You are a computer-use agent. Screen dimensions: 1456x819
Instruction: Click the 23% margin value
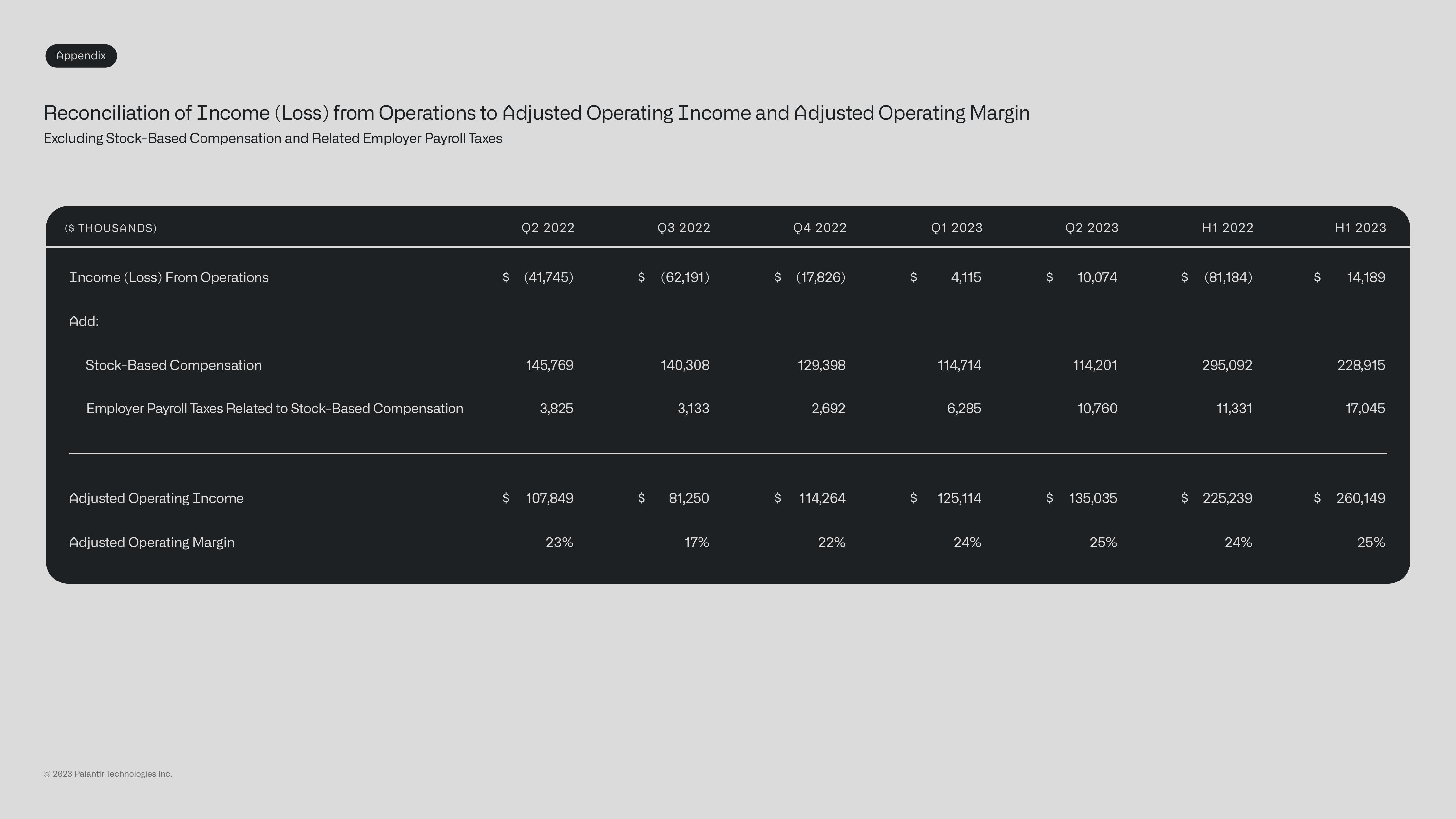[x=560, y=543]
